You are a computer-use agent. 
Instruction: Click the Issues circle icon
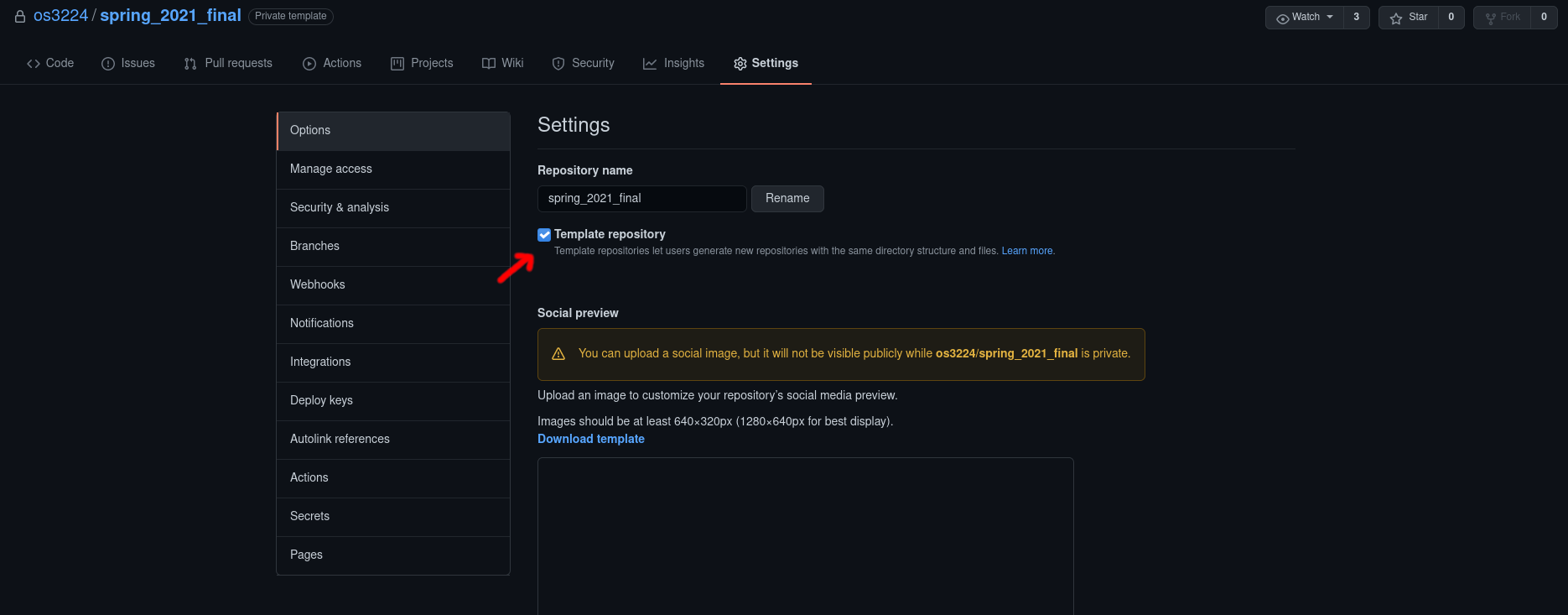(108, 64)
